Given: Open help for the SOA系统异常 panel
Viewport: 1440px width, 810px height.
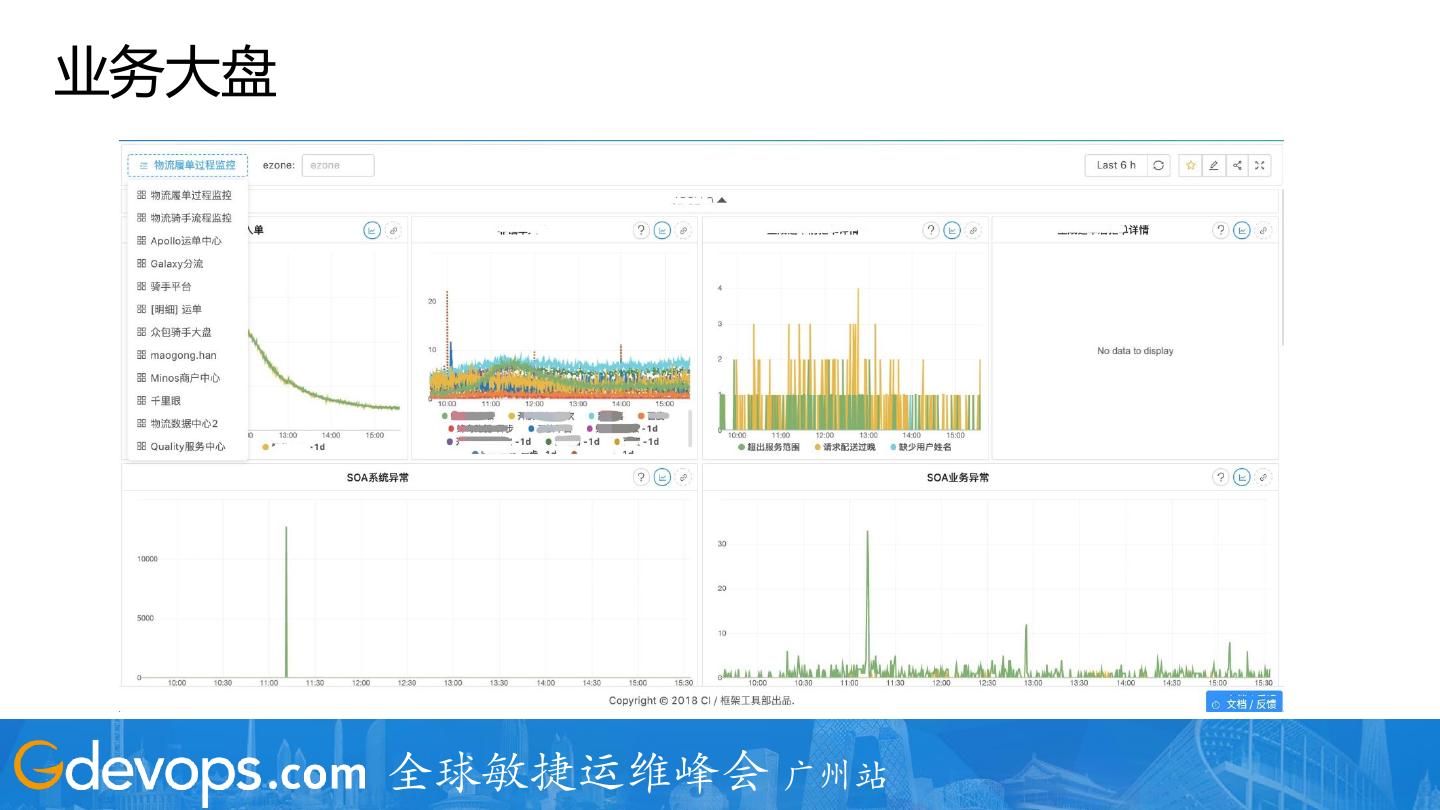Looking at the screenshot, I should click(x=641, y=477).
